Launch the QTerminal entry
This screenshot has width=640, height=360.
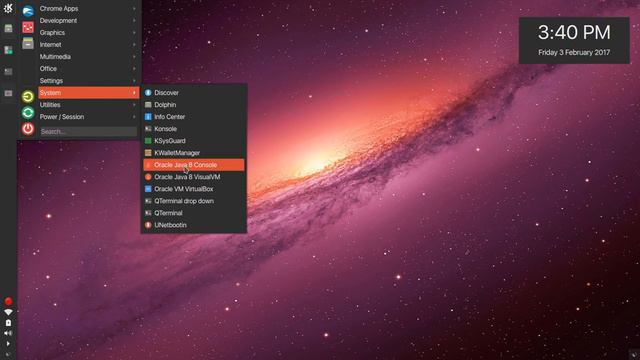click(194, 213)
